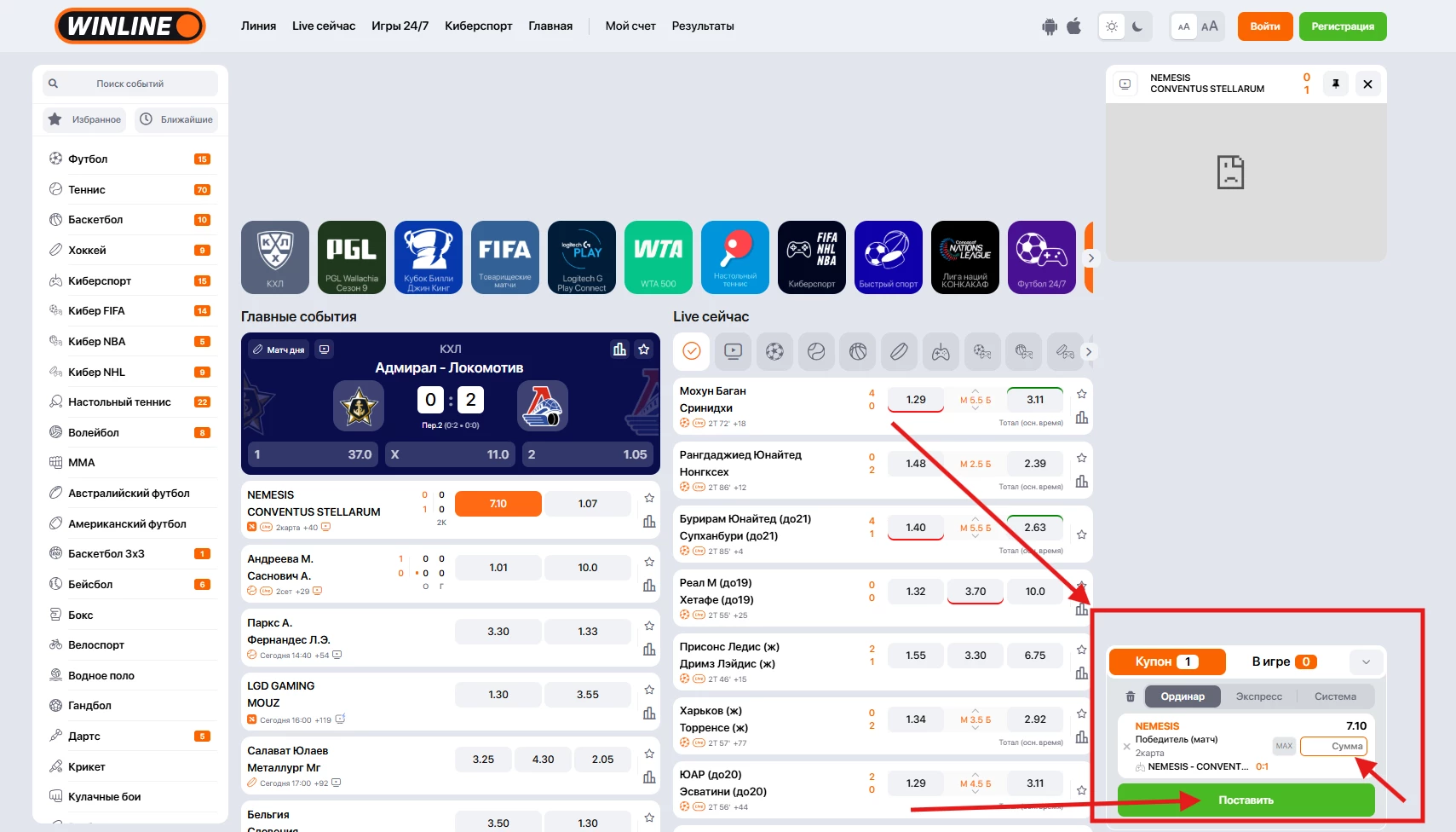Image resolution: width=1456 pixels, height=832 pixels.
Task: Filter live events by gamepad esports icon
Action: coord(941,351)
